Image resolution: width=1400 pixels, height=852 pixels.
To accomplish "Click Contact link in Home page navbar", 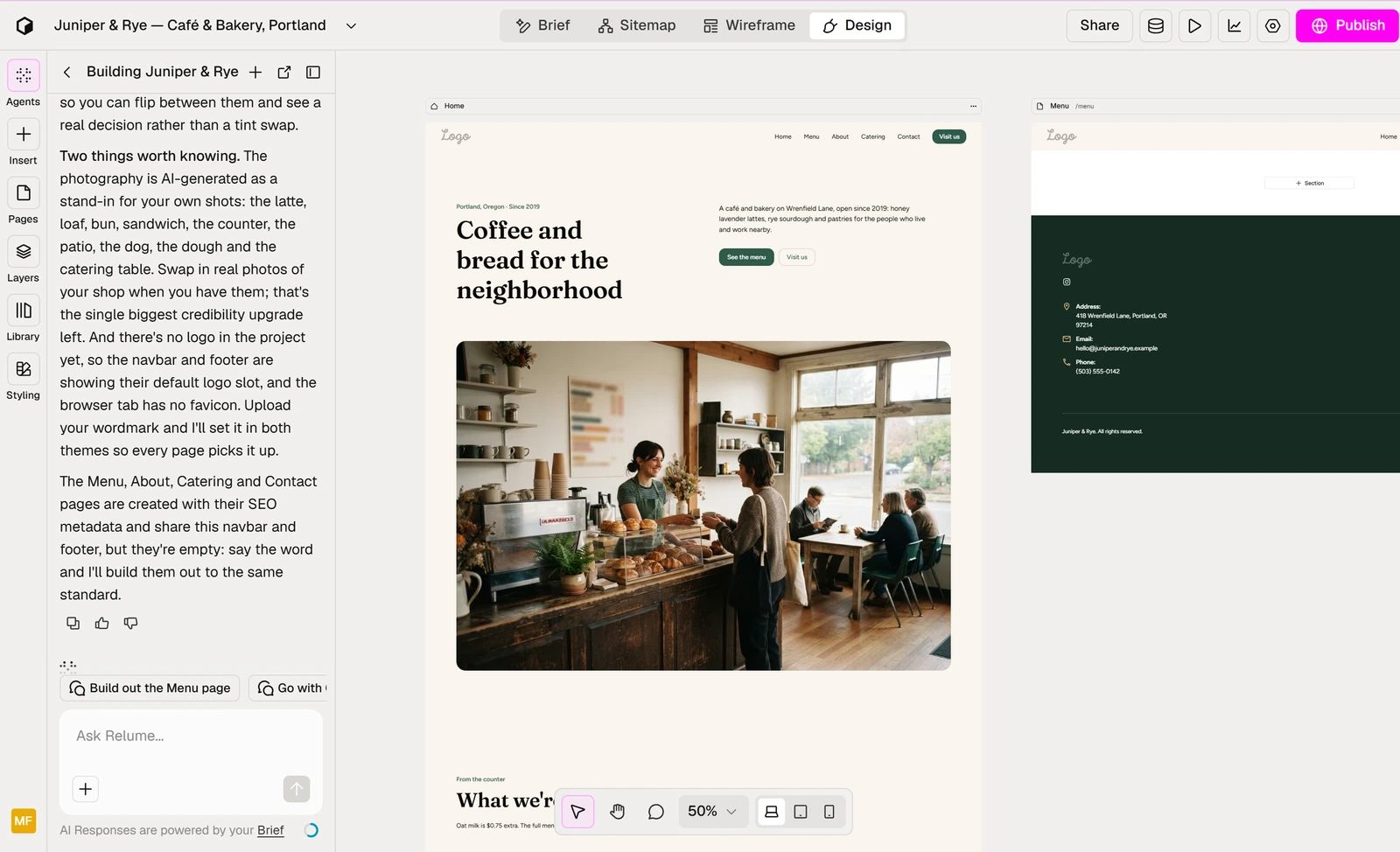I will click(908, 136).
